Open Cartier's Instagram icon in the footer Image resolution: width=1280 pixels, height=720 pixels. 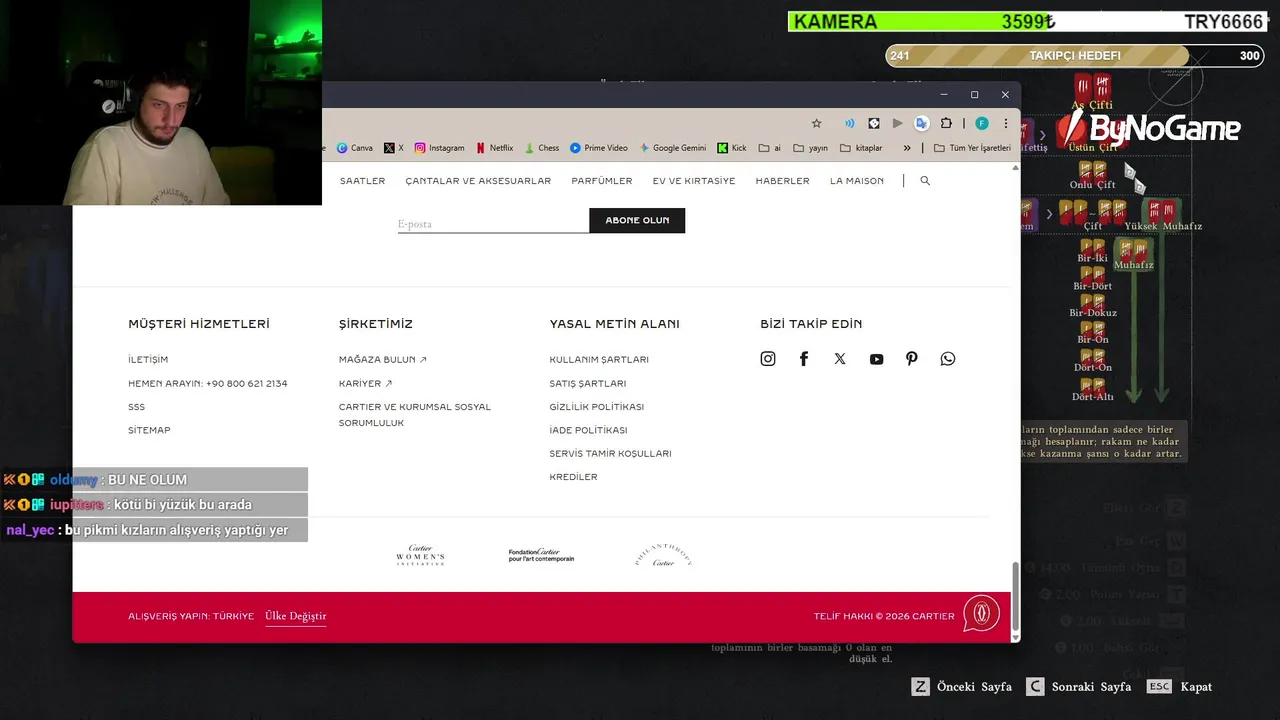click(768, 359)
